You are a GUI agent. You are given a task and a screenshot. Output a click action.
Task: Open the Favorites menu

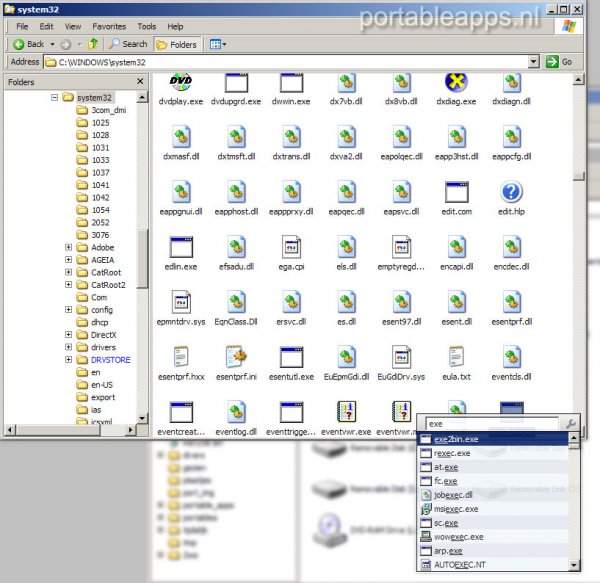click(109, 26)
